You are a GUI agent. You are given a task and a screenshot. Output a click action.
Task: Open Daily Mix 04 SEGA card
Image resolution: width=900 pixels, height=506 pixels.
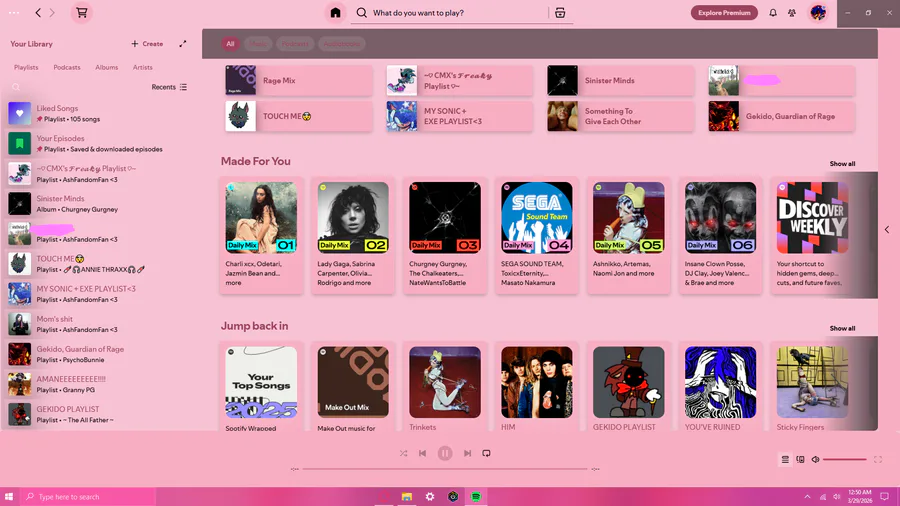tap(537, 235)
